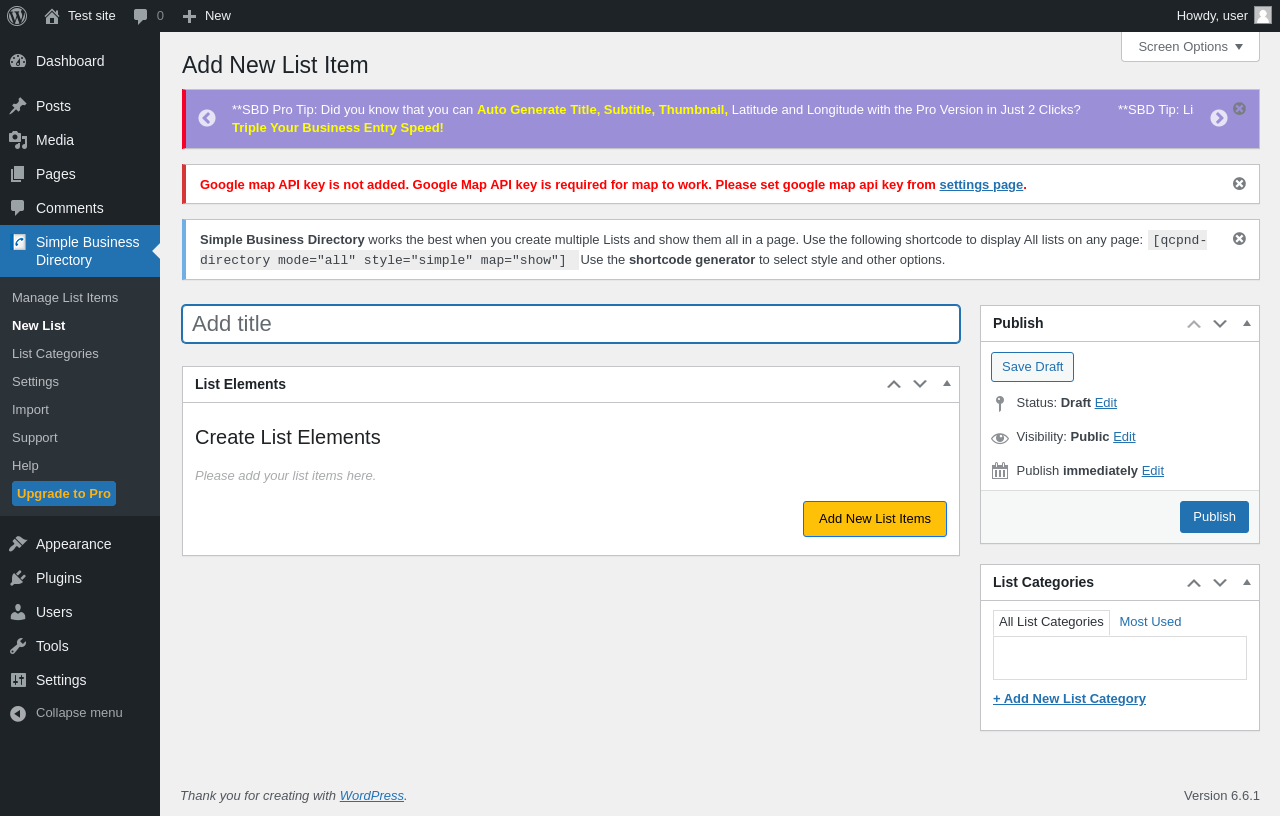Open the Howdy, user account menu
Screen dimensions: 1280x816
1224,16
